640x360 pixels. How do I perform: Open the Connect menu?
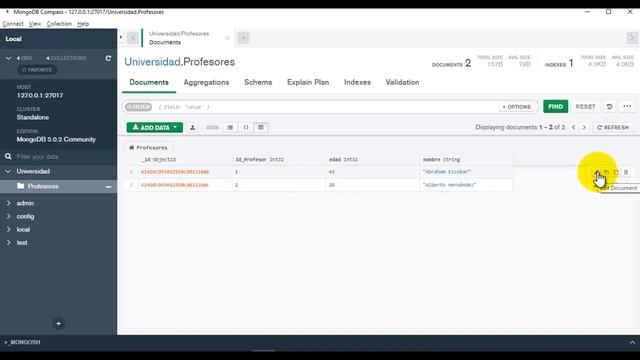coord(13,24)
